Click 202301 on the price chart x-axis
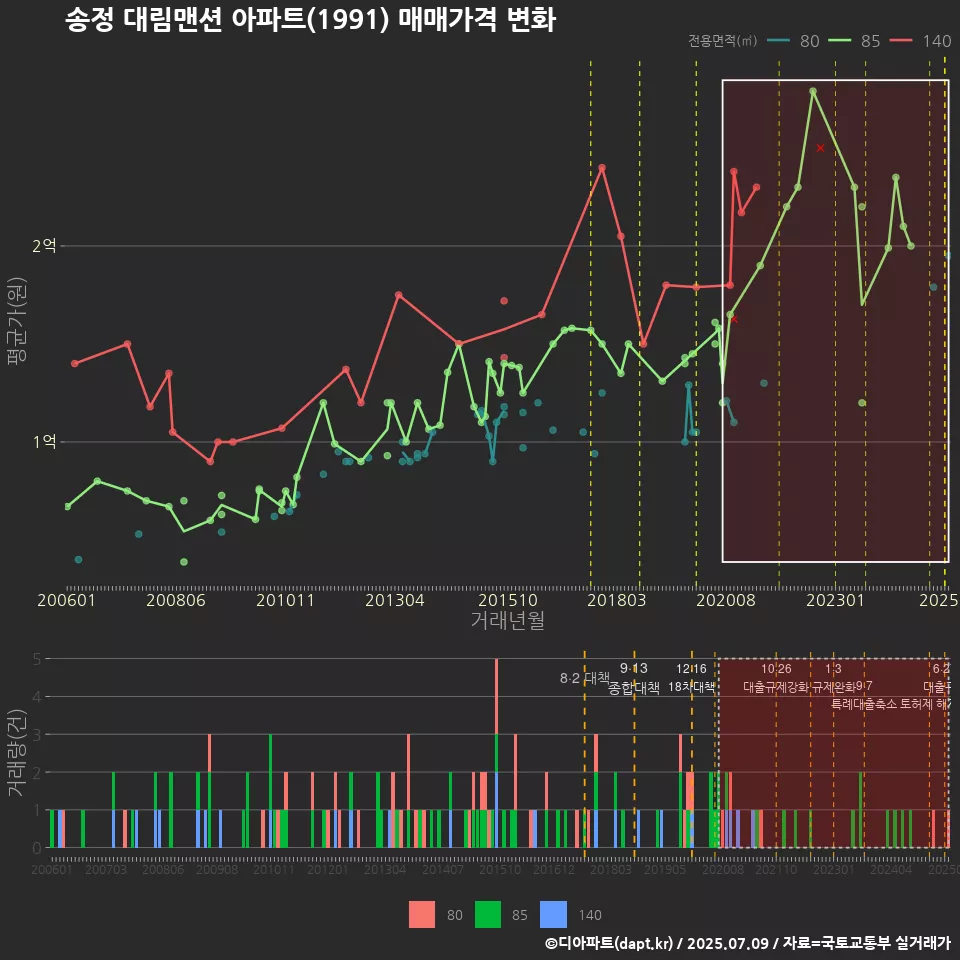This screenshot has height=960, width=960. (x=835, y=600)
